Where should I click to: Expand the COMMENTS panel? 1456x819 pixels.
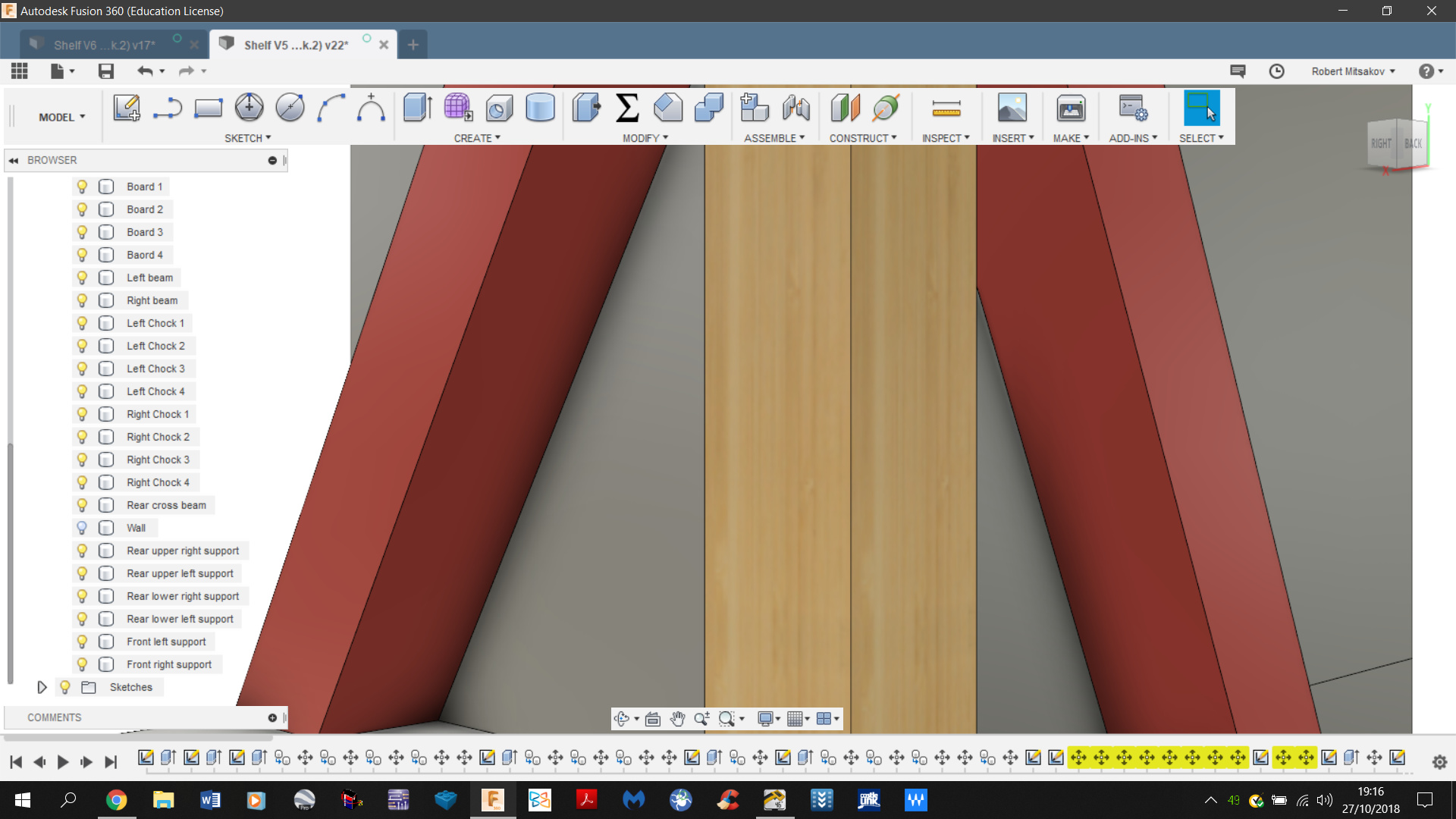[272, 717]
